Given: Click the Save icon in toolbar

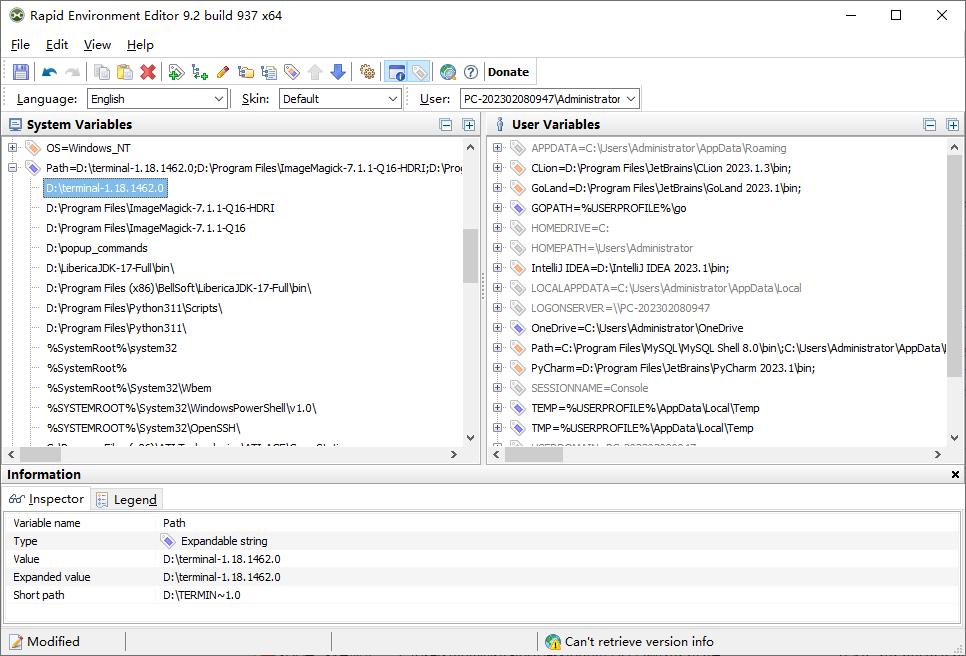Looking at the screenshot, I should 21,72.
